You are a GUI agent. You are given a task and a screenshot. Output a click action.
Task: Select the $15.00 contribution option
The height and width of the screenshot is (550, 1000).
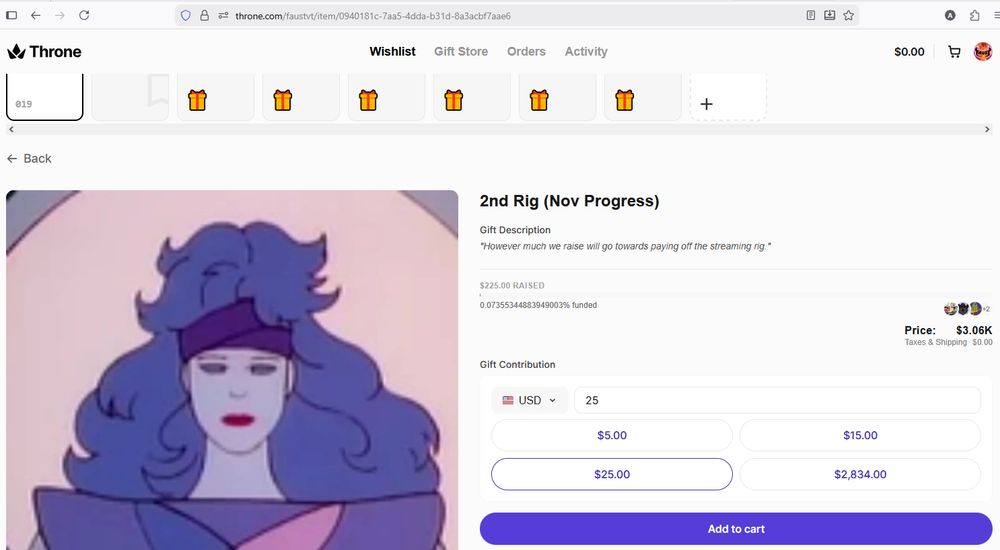(860, 435)
